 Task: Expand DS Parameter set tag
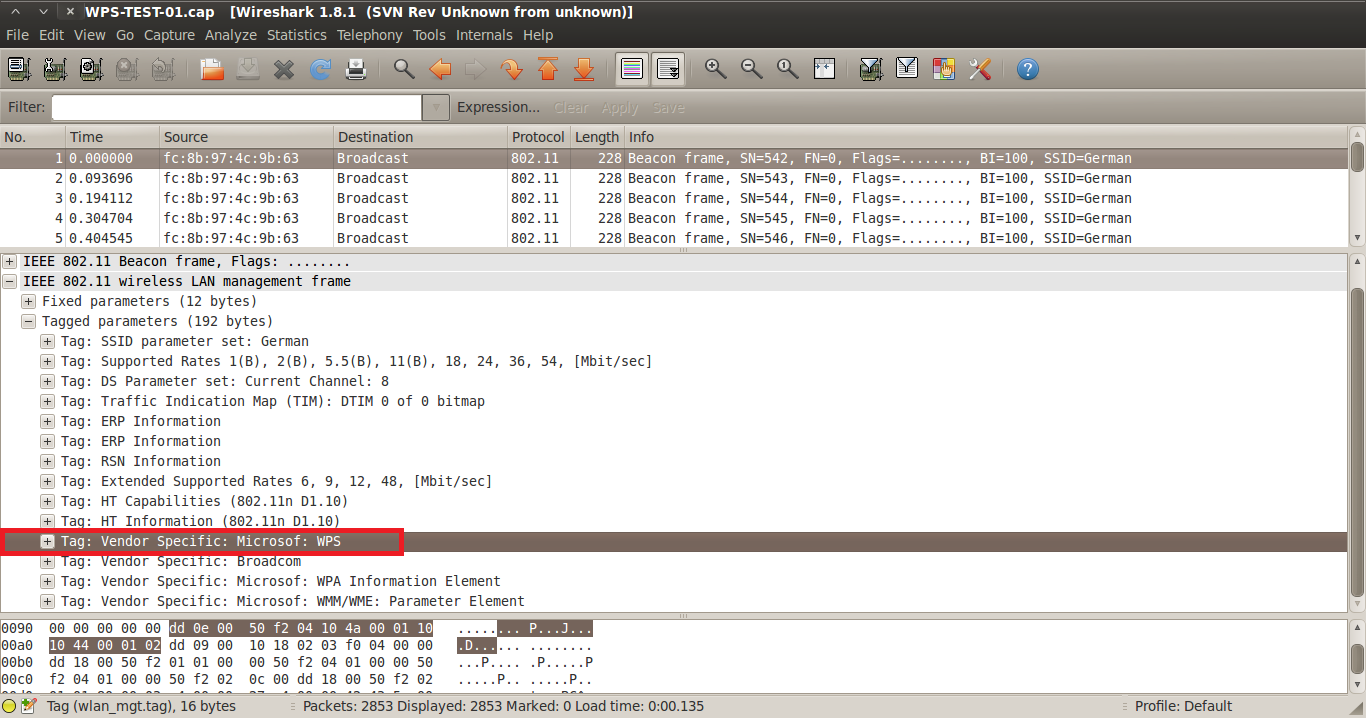tap(47, 381)
